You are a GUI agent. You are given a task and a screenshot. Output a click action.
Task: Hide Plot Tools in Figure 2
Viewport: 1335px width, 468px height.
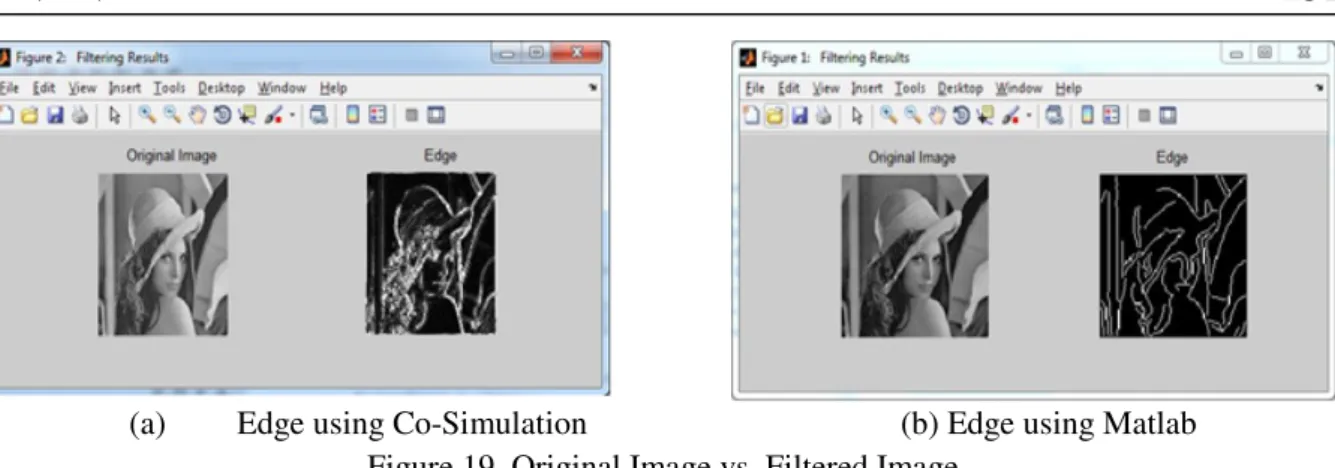[x=411, y=115]
